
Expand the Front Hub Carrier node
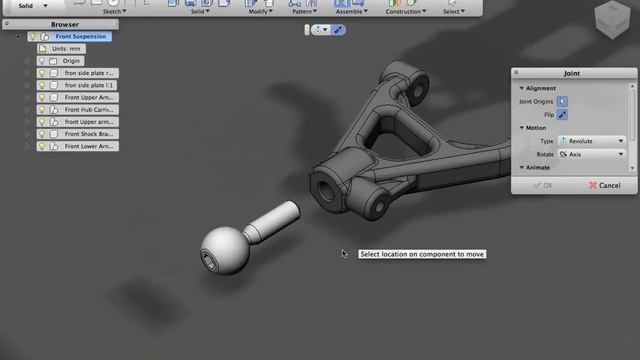click(x=27, y=109)
